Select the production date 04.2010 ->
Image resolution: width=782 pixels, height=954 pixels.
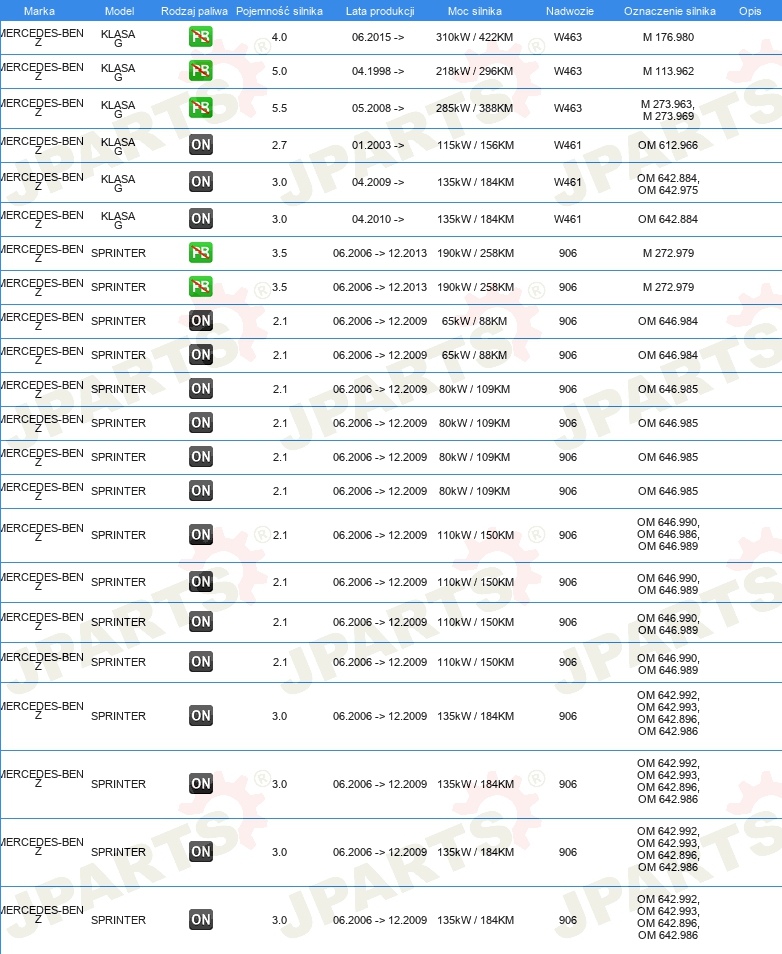tap(378, 219)
